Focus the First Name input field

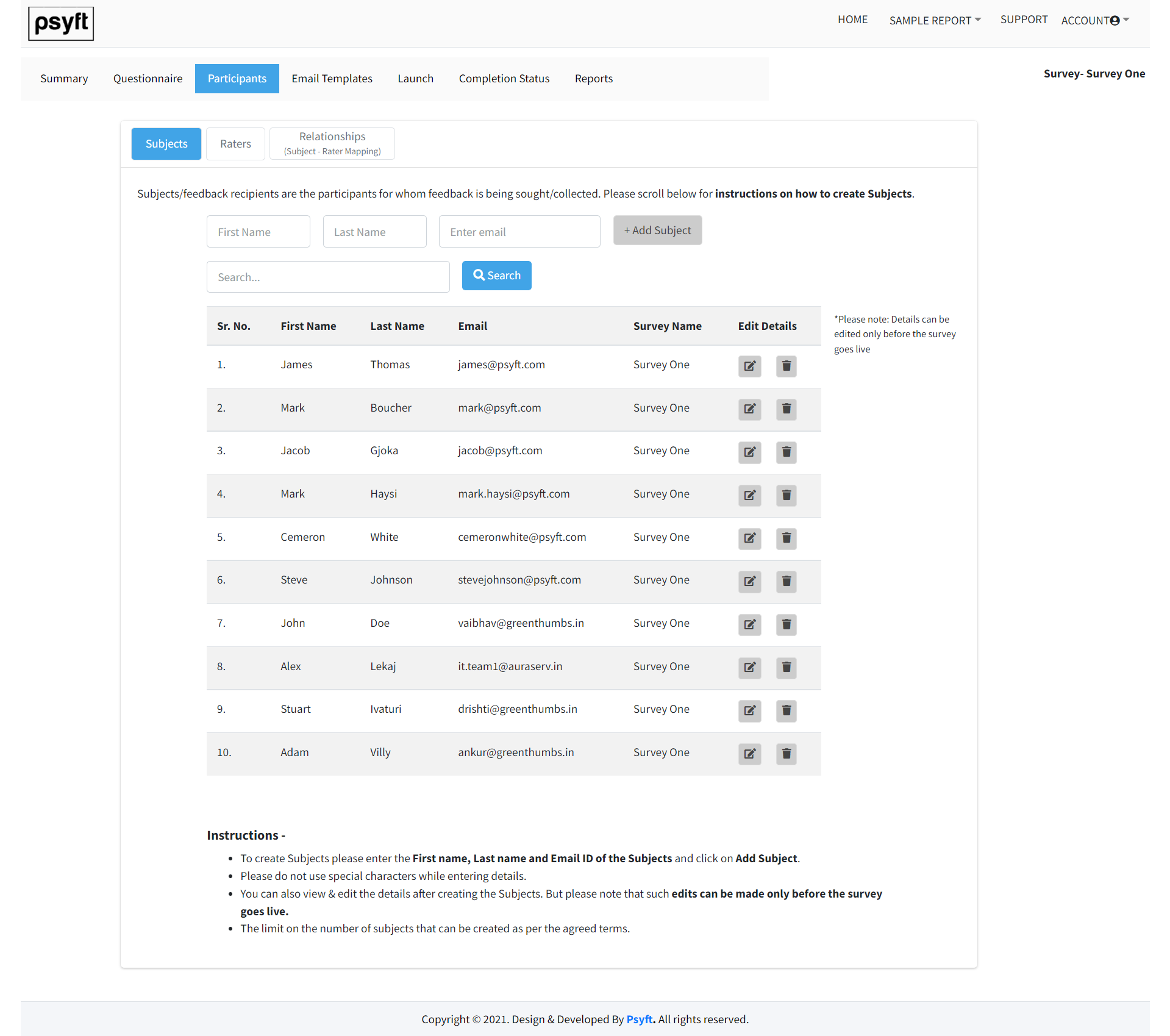click(258, 232)
